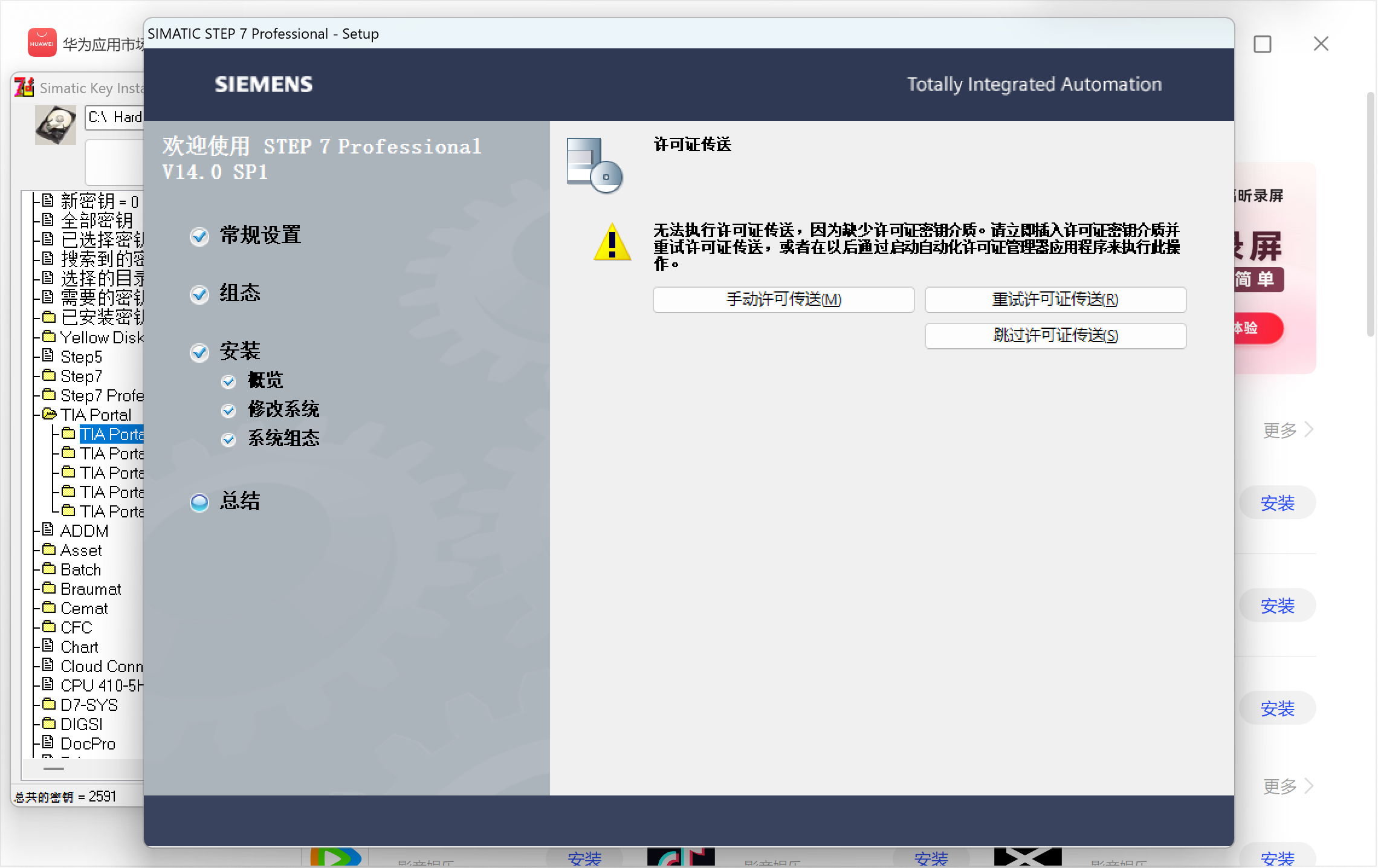This screenshot has width=1378, height=868.
Task: Click the yellow warning triangle icon
Action: point(612,243)
